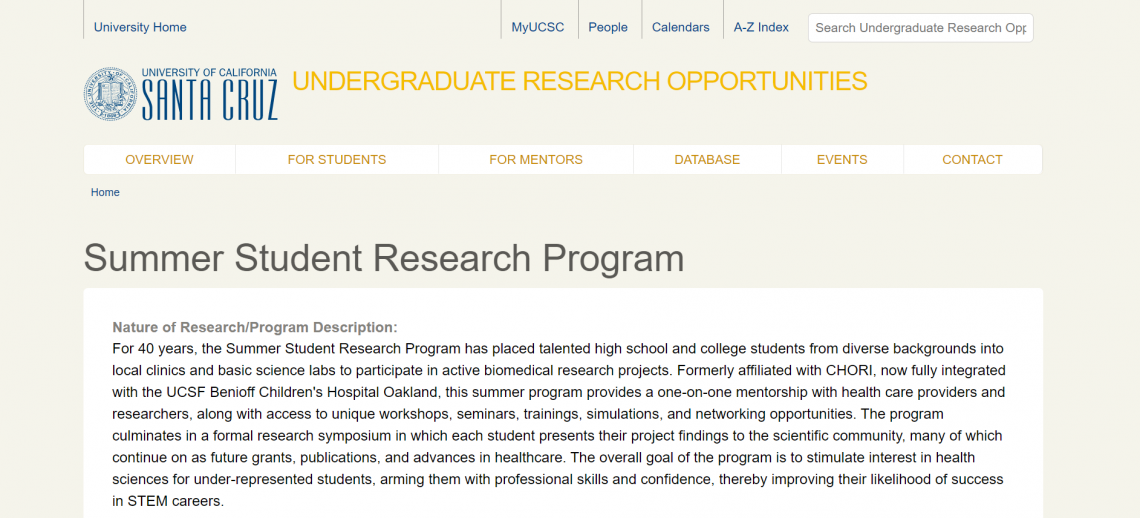Click the Nature of Research/Program Description label
Image resolution: width=1140 pixels, height=518 pixels.
click(x=255, y=327)
